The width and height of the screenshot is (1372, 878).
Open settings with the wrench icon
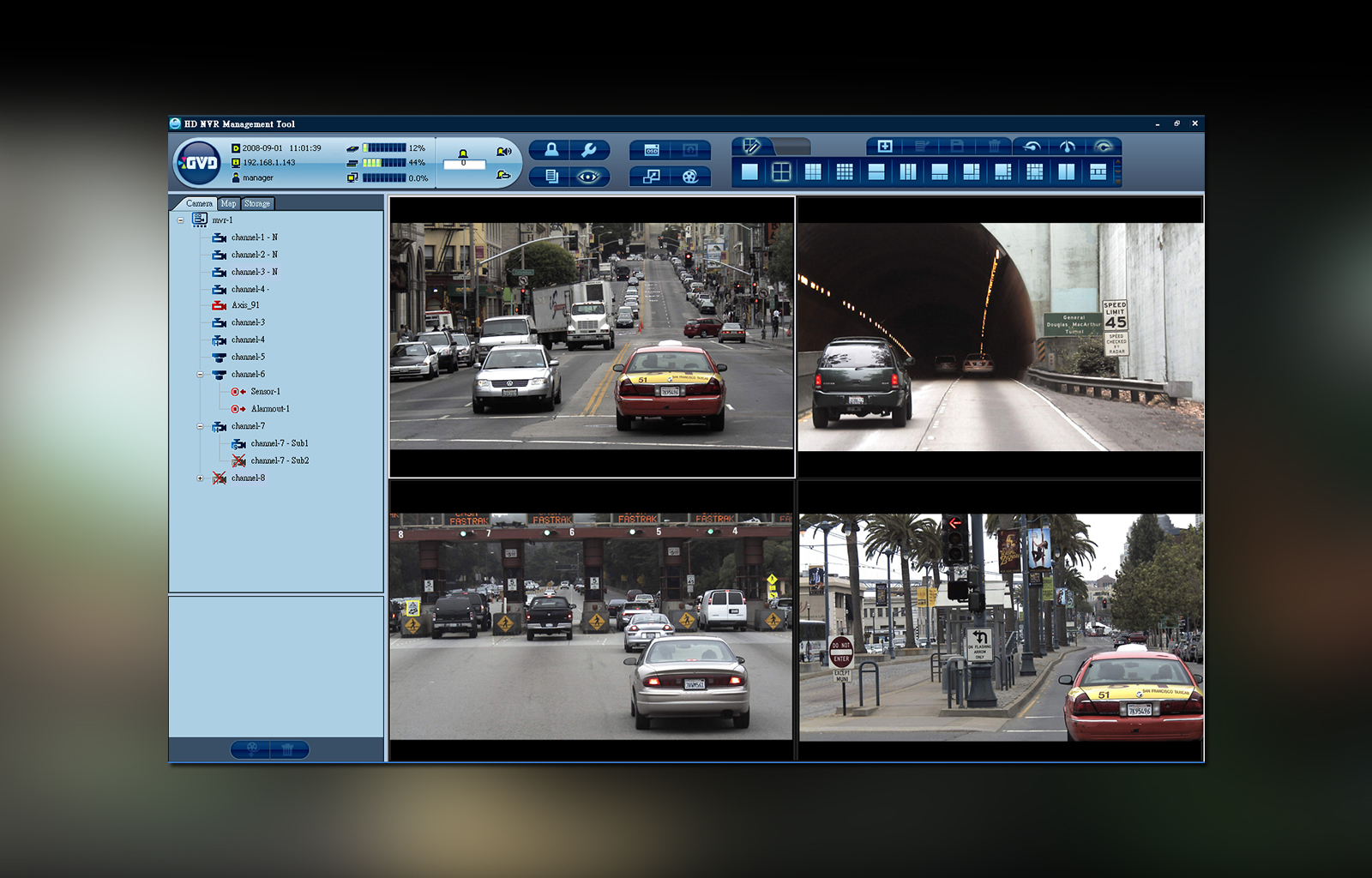pos(589,150)
